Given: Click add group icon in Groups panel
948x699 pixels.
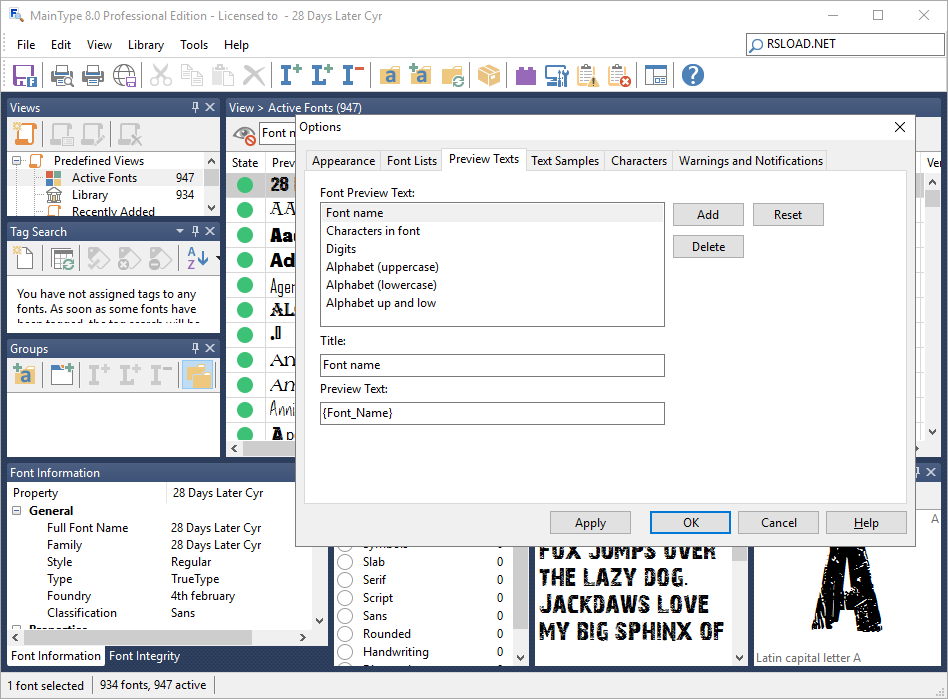Looking at the screenshot, I should [x=24, y=375].
